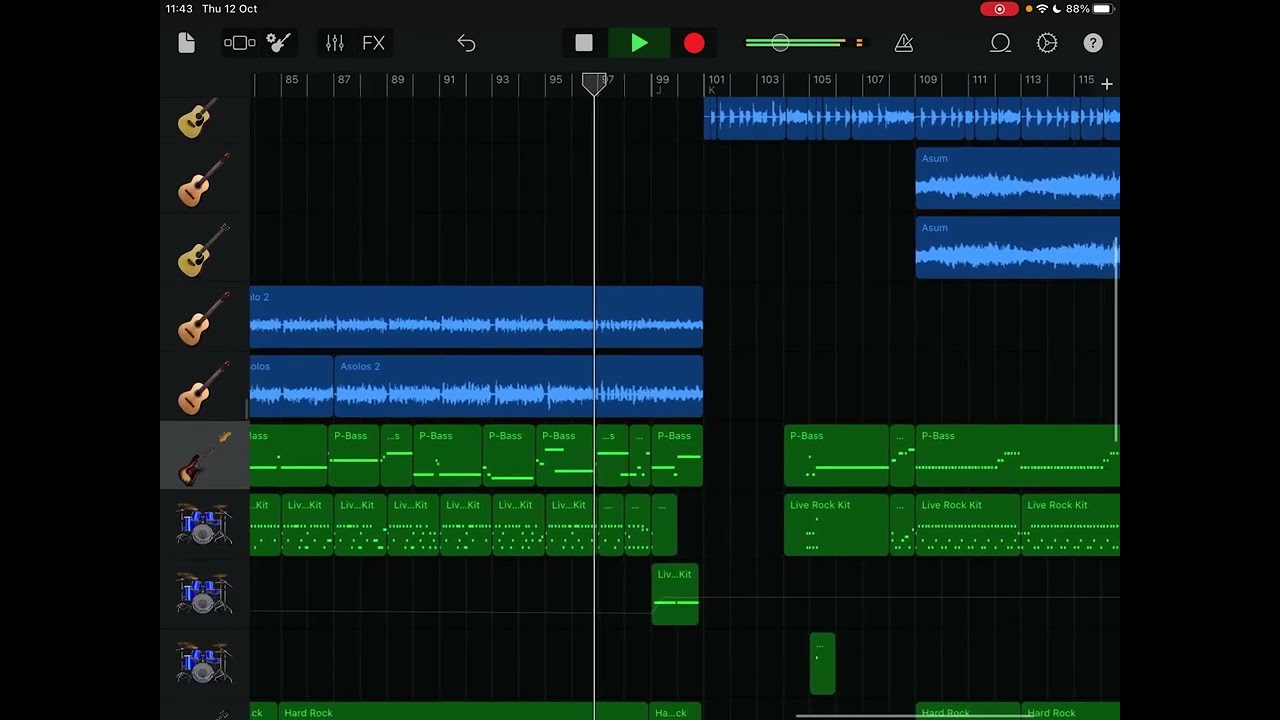The image size is (1280, 720).
Task: Select Hard Rock region at bottom left
Action: coord(463,711)
